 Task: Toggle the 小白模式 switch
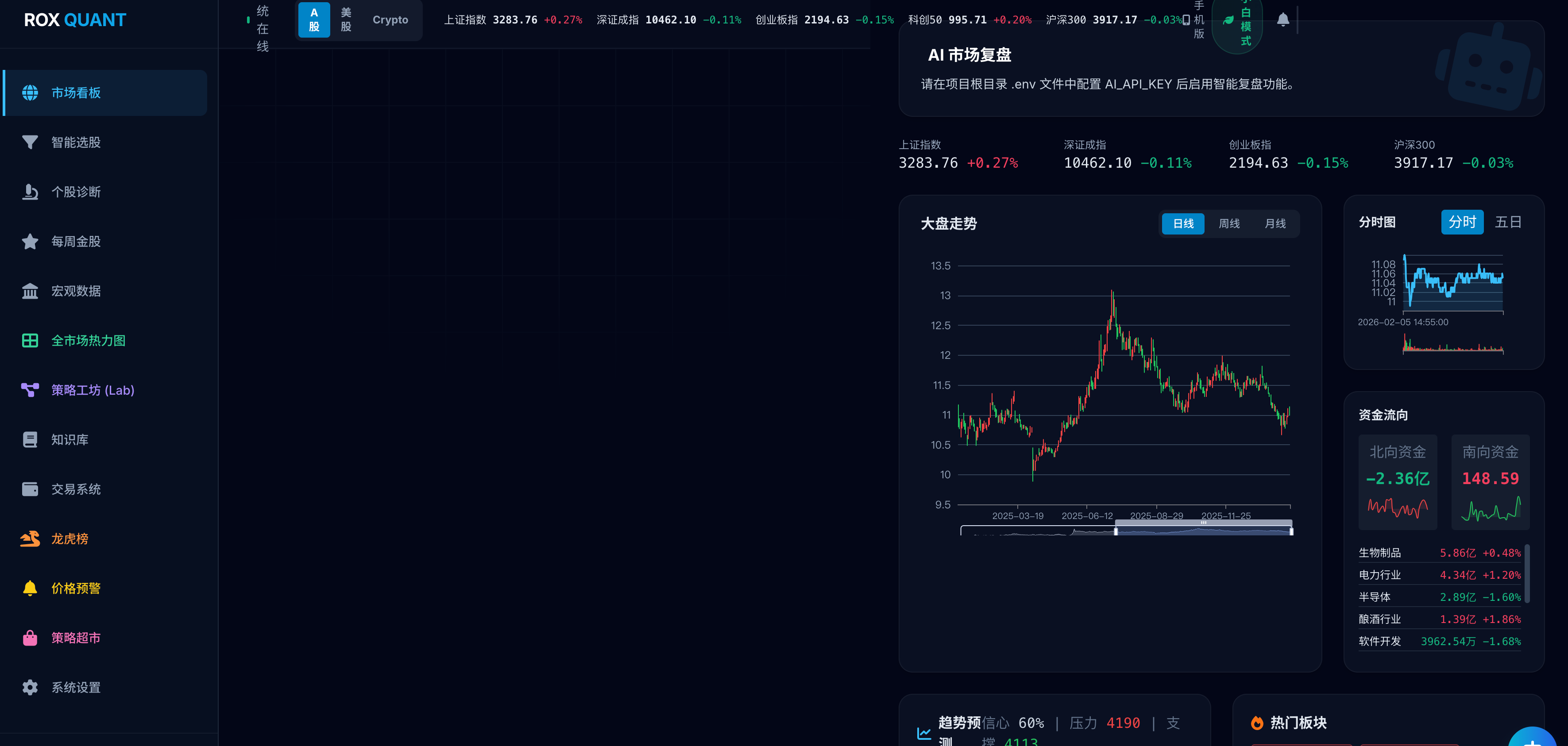[1237, 21]
